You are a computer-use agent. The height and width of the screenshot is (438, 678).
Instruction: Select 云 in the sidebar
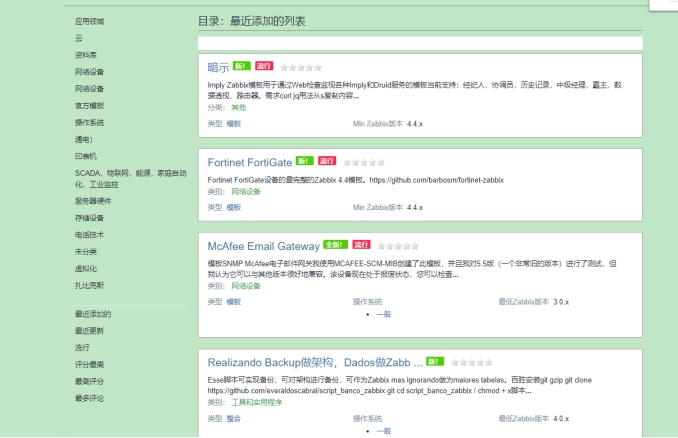(79, 38)
